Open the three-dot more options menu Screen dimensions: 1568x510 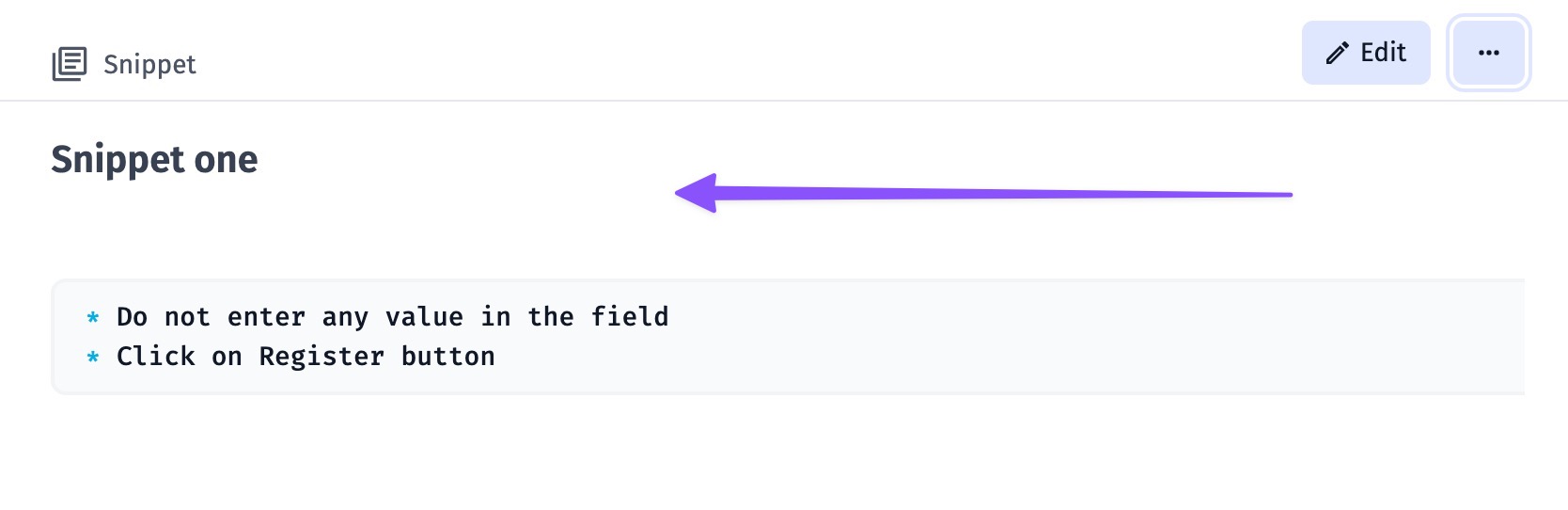tap(1489, 53)
